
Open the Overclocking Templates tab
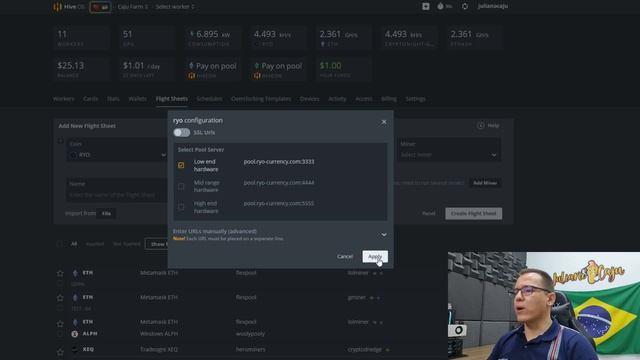261,99
